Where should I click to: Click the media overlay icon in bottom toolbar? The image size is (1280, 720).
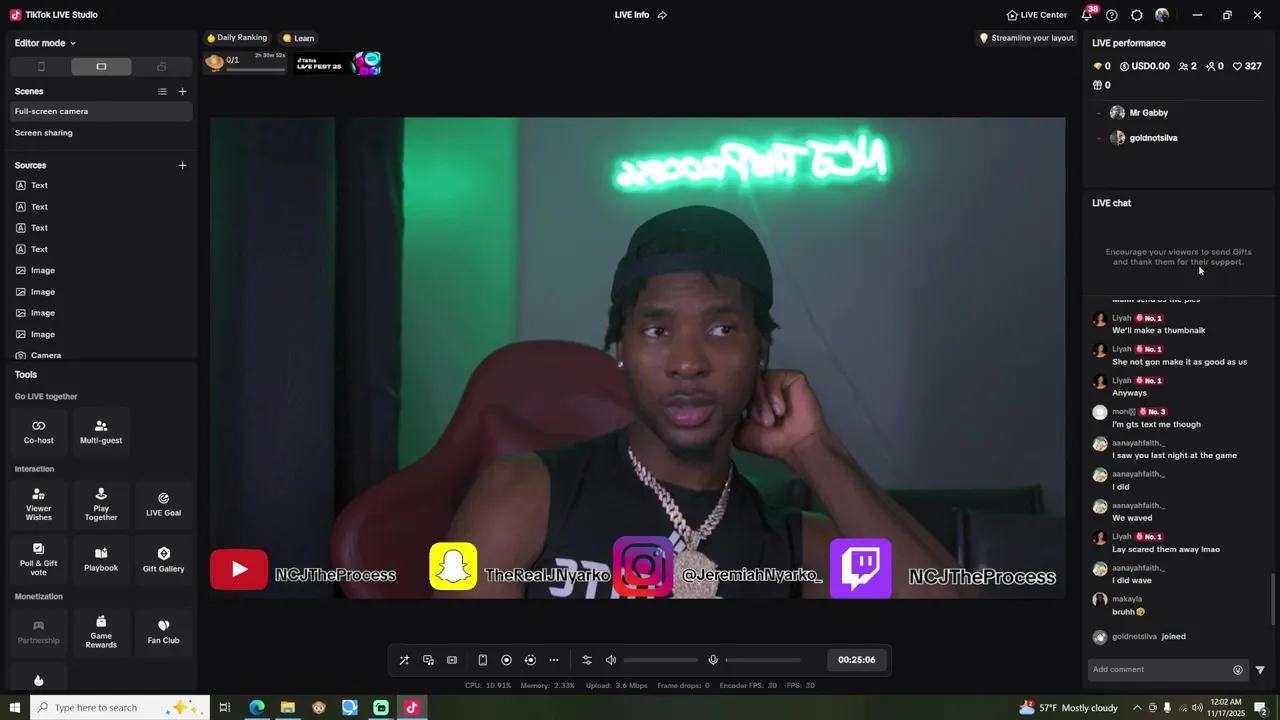(428, 660)
